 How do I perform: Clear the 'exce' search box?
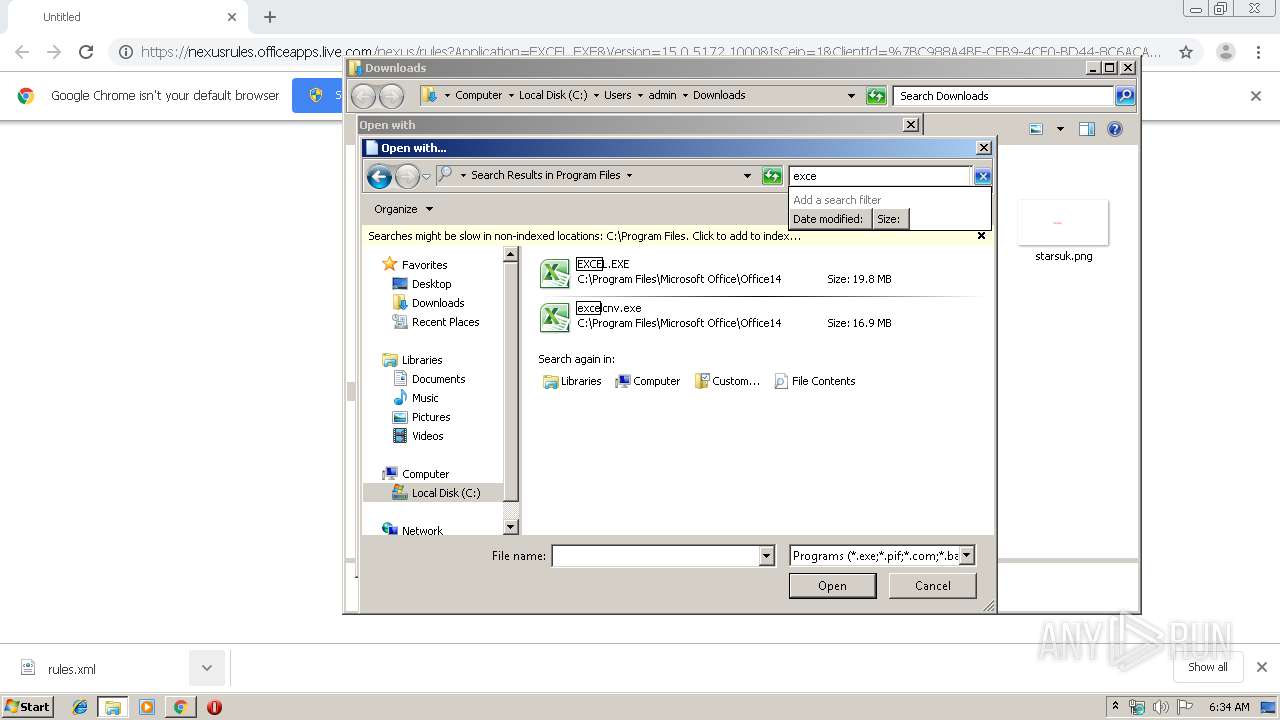point(982,176)
